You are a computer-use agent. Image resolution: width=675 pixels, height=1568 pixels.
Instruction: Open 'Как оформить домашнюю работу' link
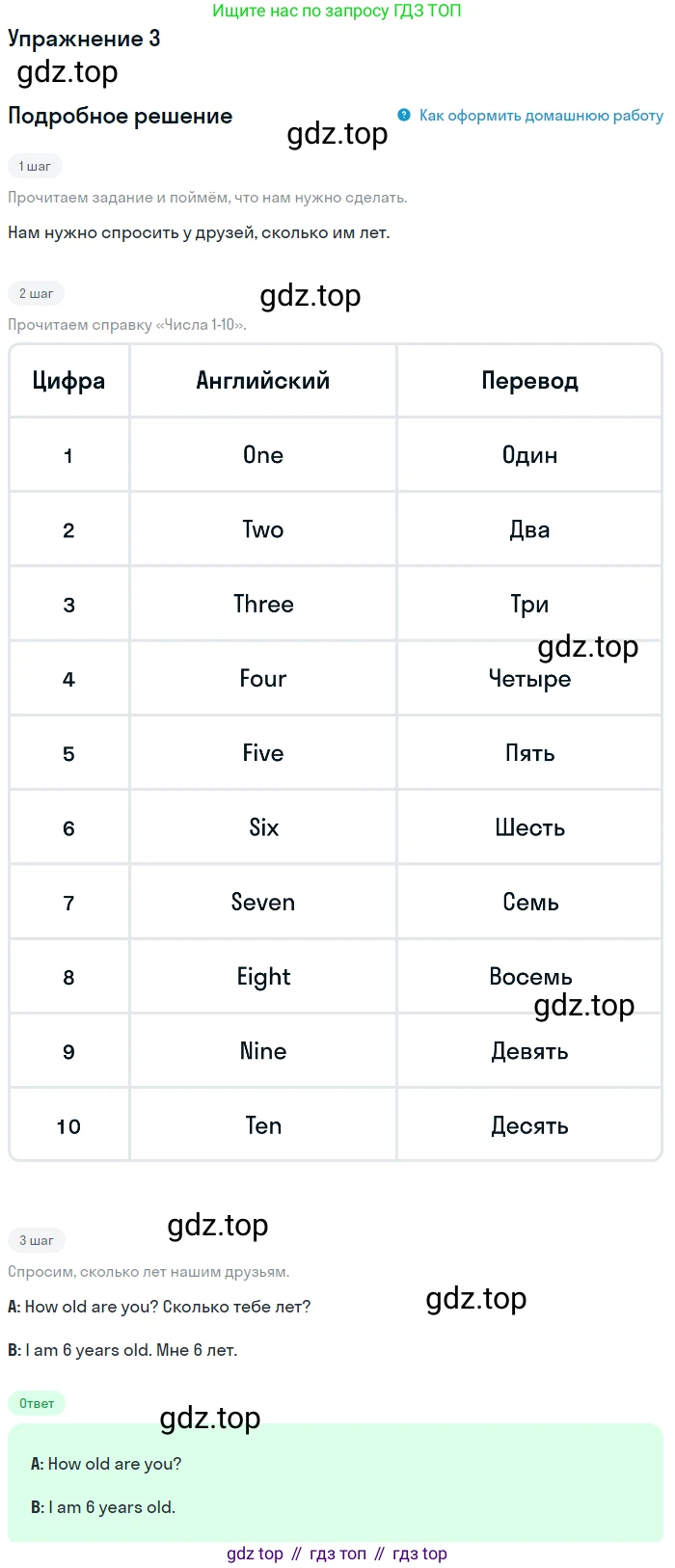[x=541, y=115]
